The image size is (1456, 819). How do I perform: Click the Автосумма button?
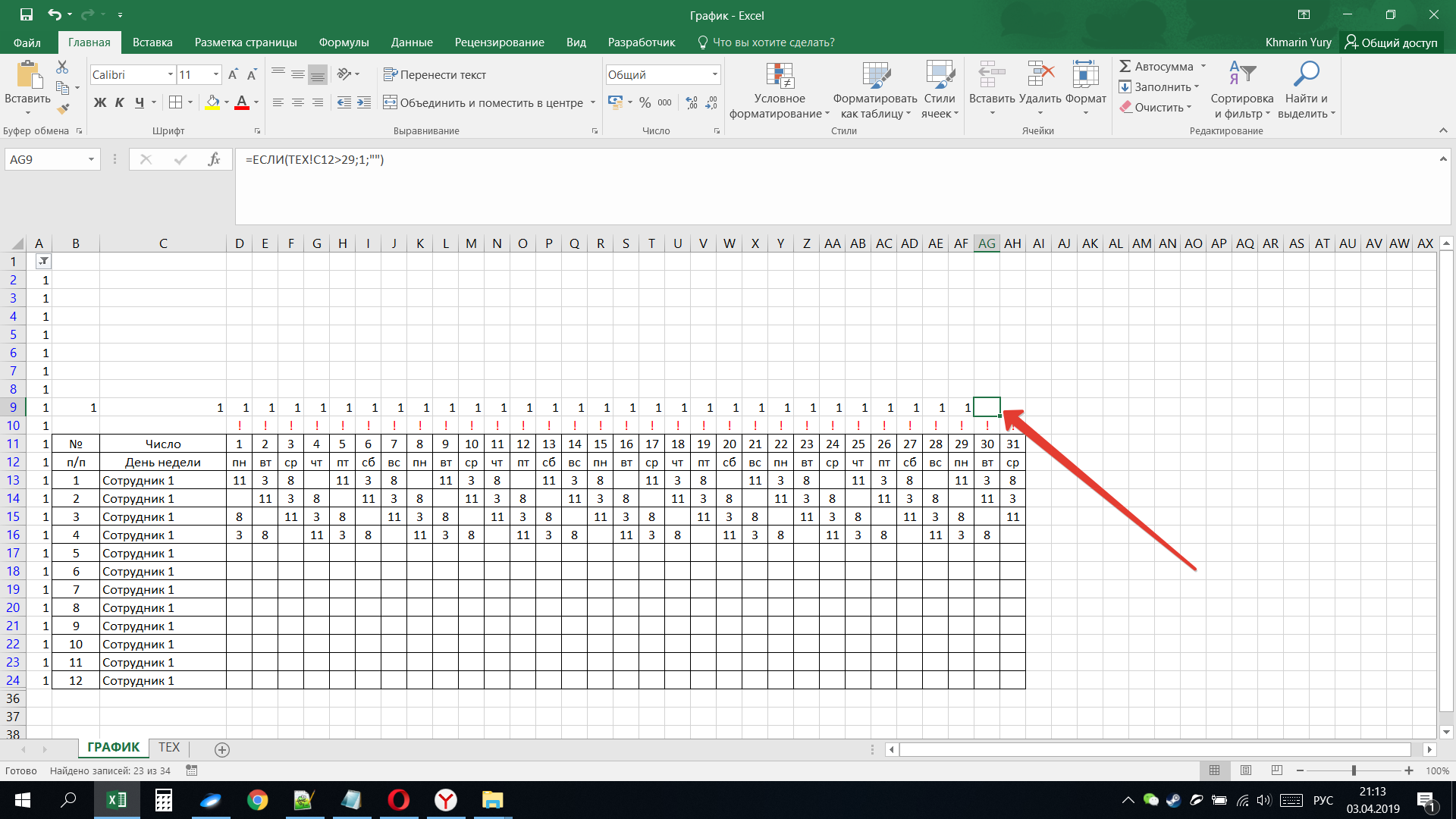pyautogui.click(x=1156, y=67)
